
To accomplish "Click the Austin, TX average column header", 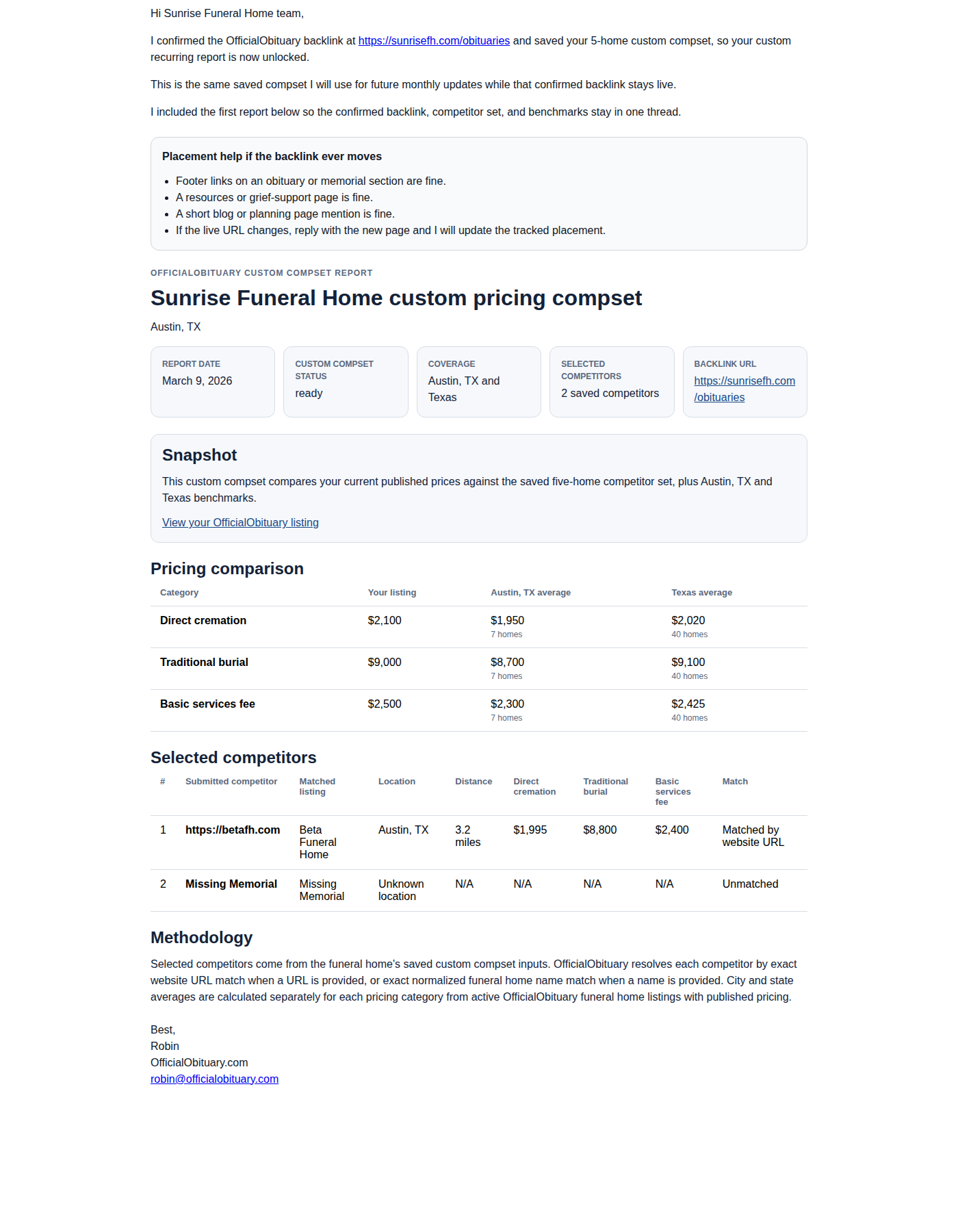I will point(530,593).
